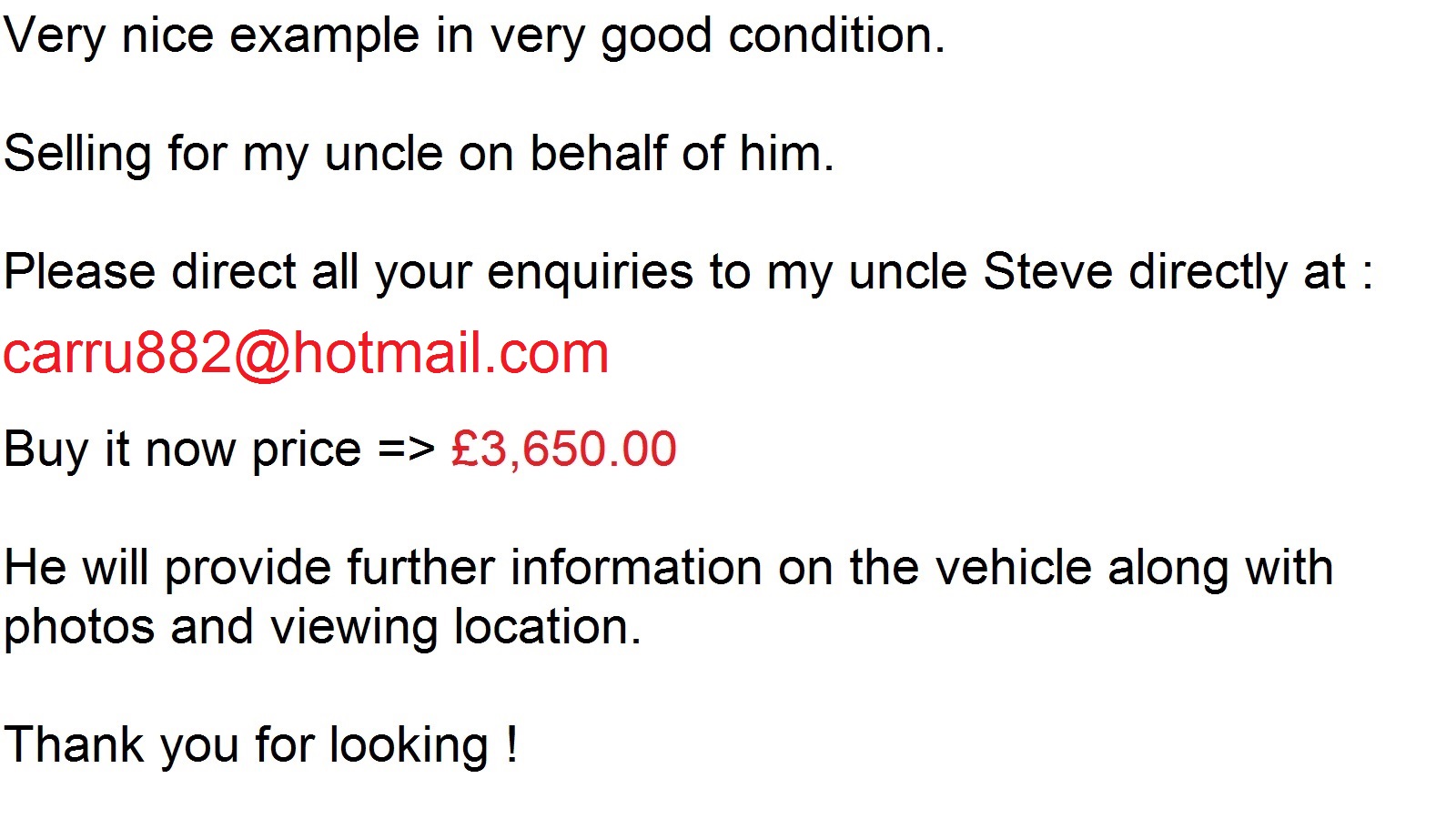Click the red £3,650.00 price

(563, 450)
